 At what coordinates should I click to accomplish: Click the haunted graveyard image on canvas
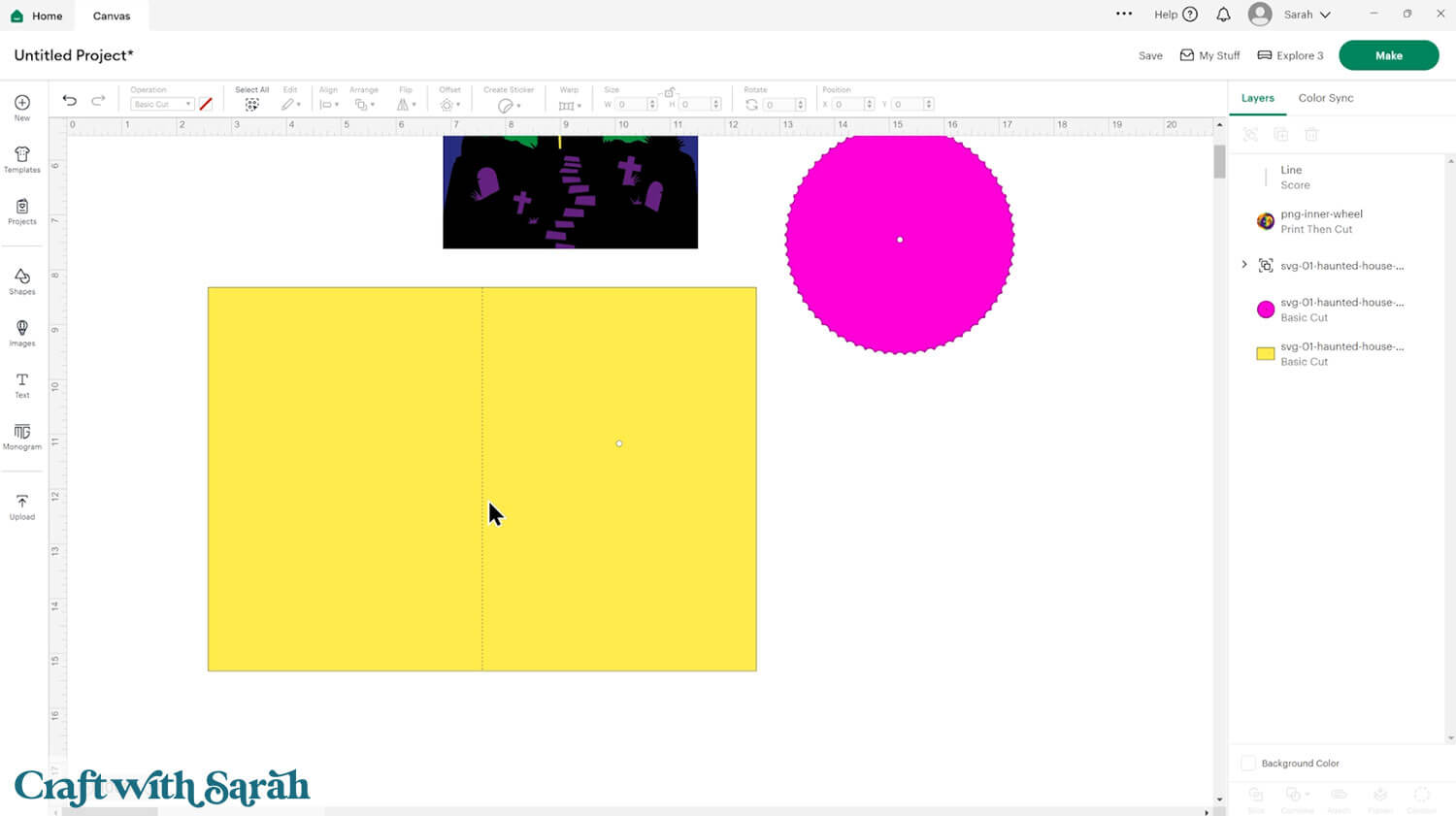point(571,191)
